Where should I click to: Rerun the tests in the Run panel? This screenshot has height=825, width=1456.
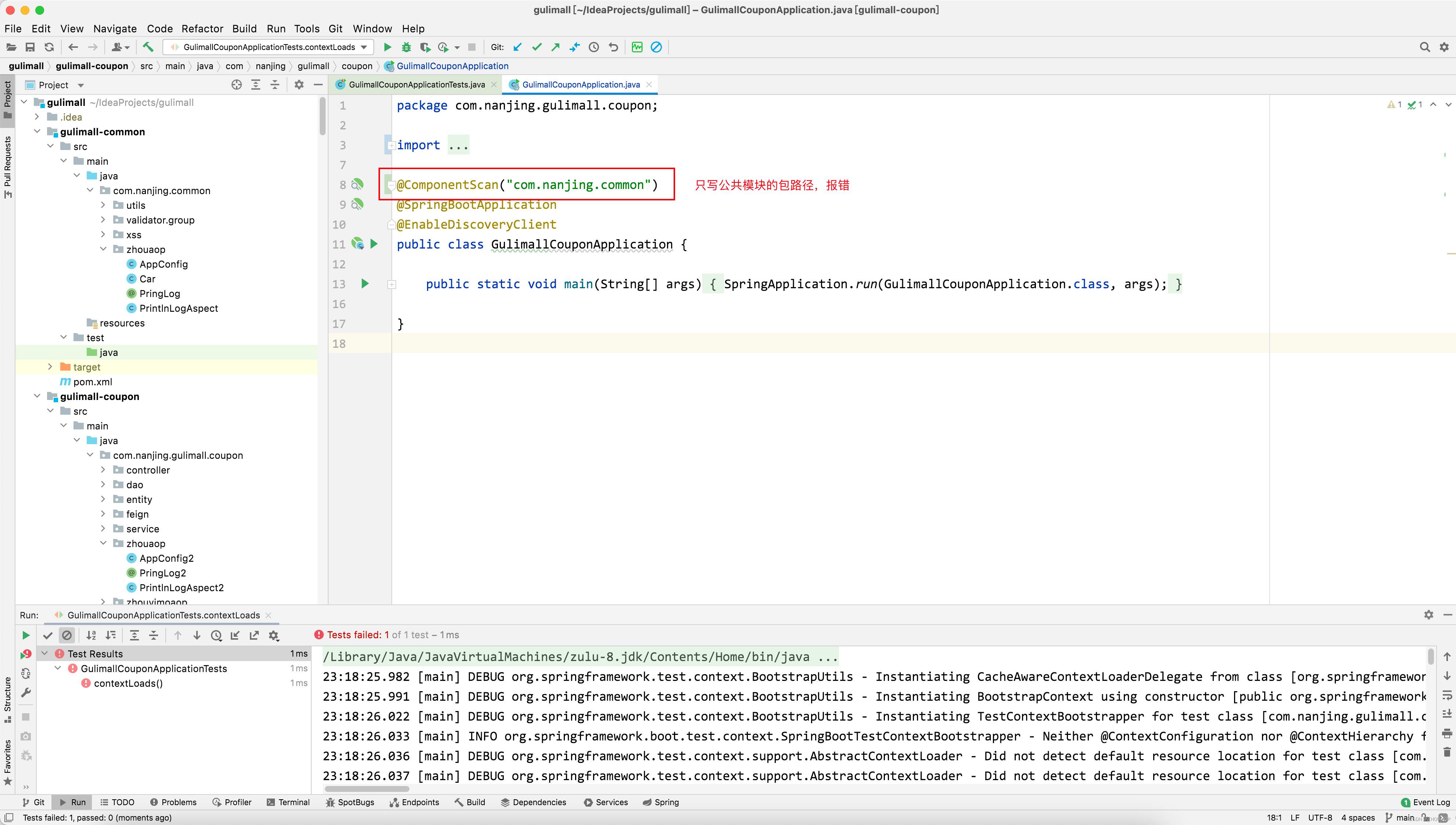(x=25, y=635)
